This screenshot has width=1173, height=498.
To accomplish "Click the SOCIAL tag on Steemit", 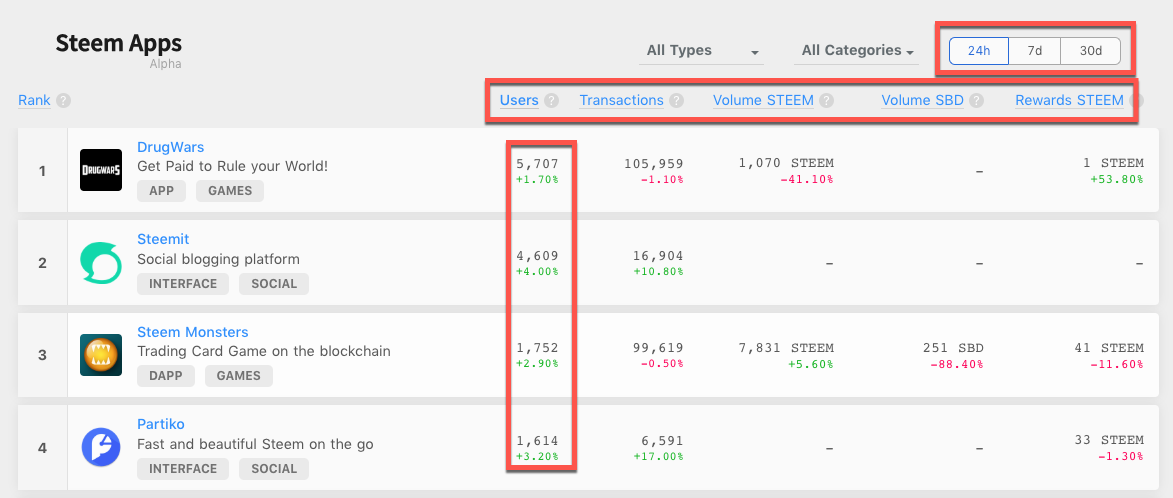I will [274, 283].
